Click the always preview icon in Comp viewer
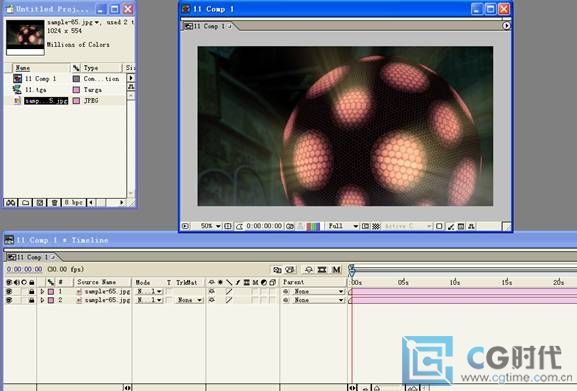Image resolution: width=577 pixels, height=391 pixels. pyautogui.click(x=185, y=226)
